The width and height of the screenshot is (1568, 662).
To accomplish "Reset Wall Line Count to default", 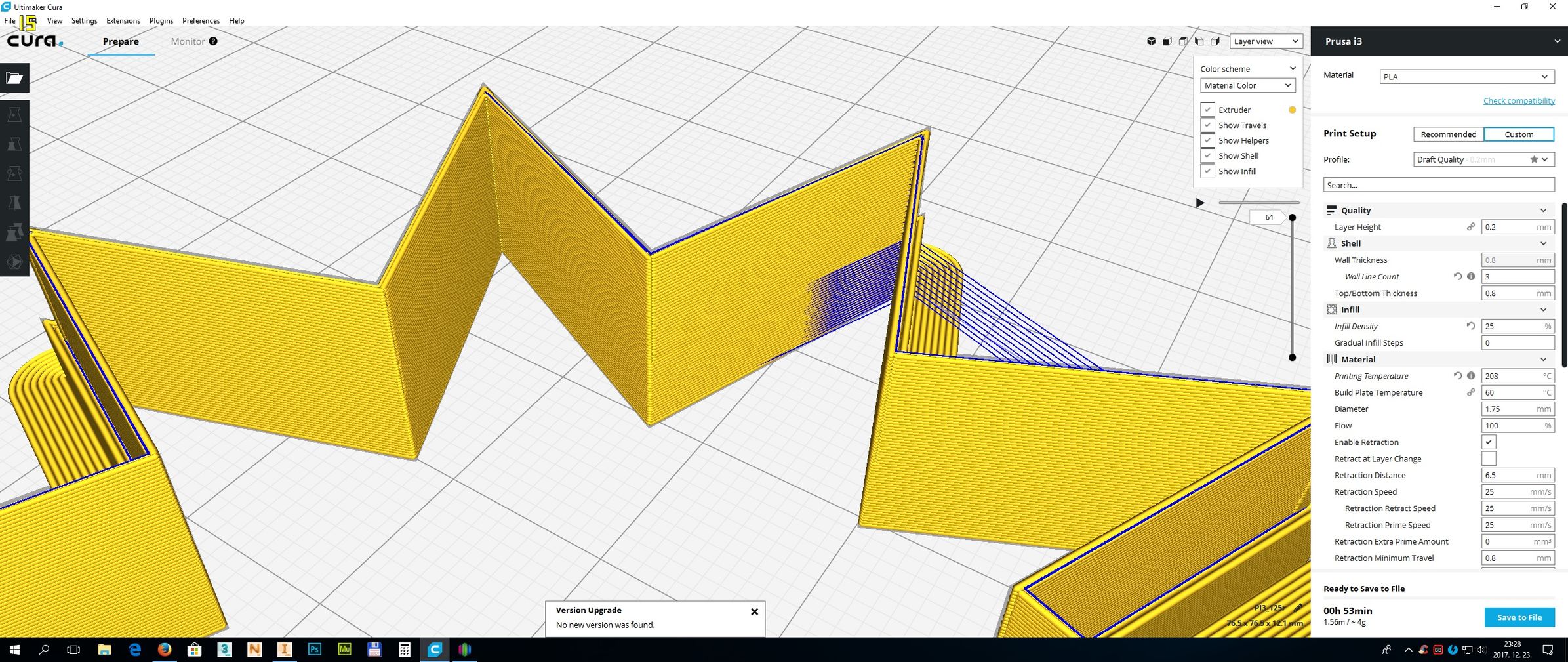I will [x=1457, y=277].
